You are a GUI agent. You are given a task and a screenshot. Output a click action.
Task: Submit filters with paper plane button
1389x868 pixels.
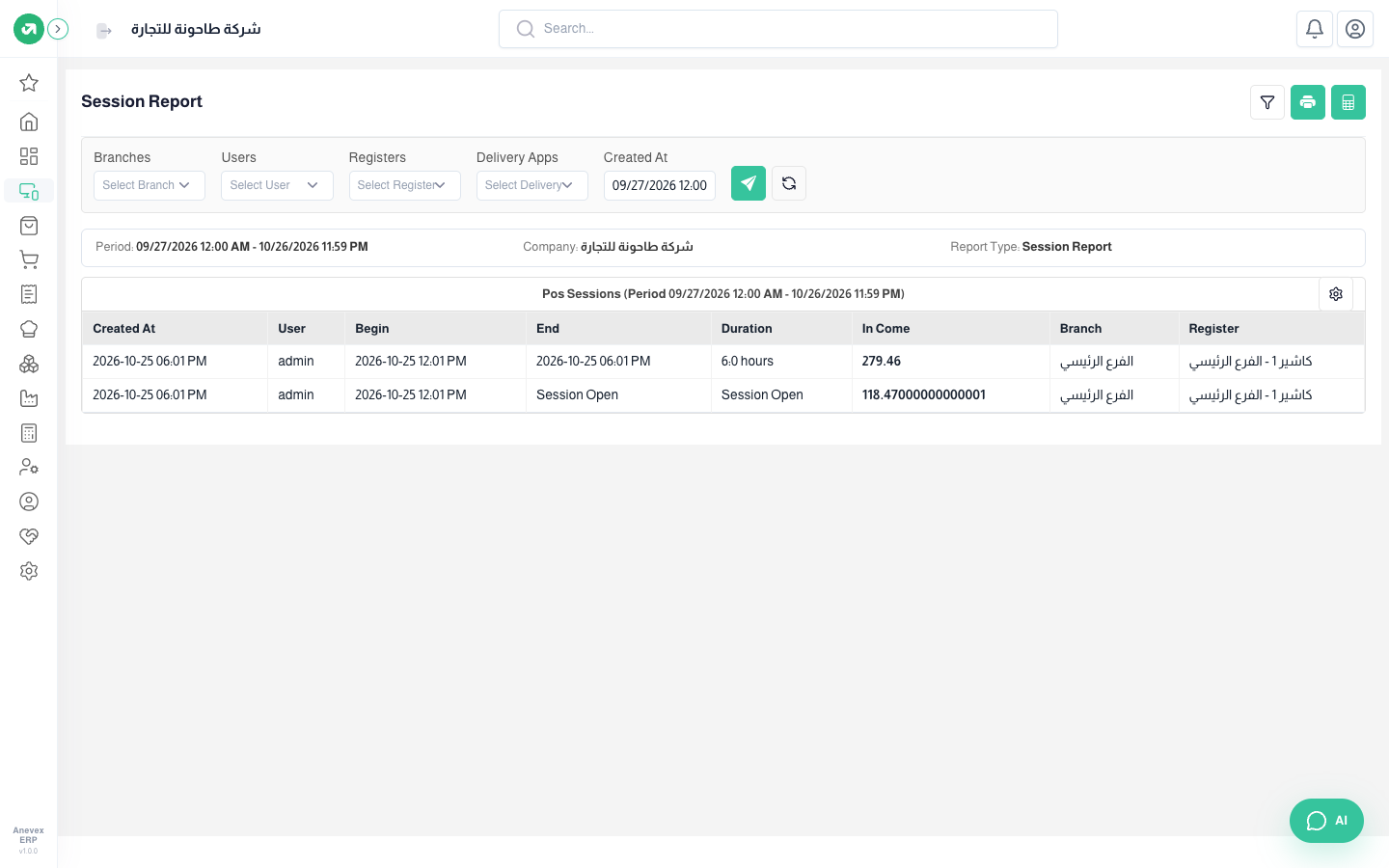[749, 183]
